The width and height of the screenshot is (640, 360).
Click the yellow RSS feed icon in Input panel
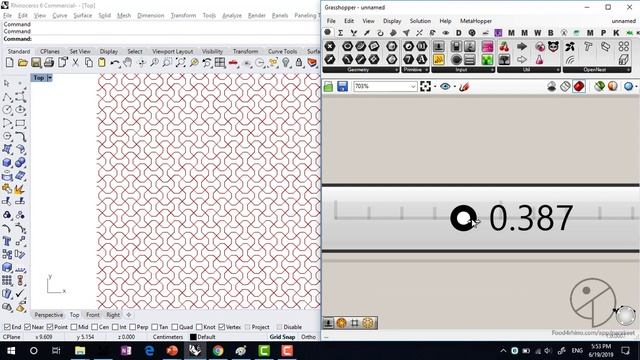tap(439, 60)
